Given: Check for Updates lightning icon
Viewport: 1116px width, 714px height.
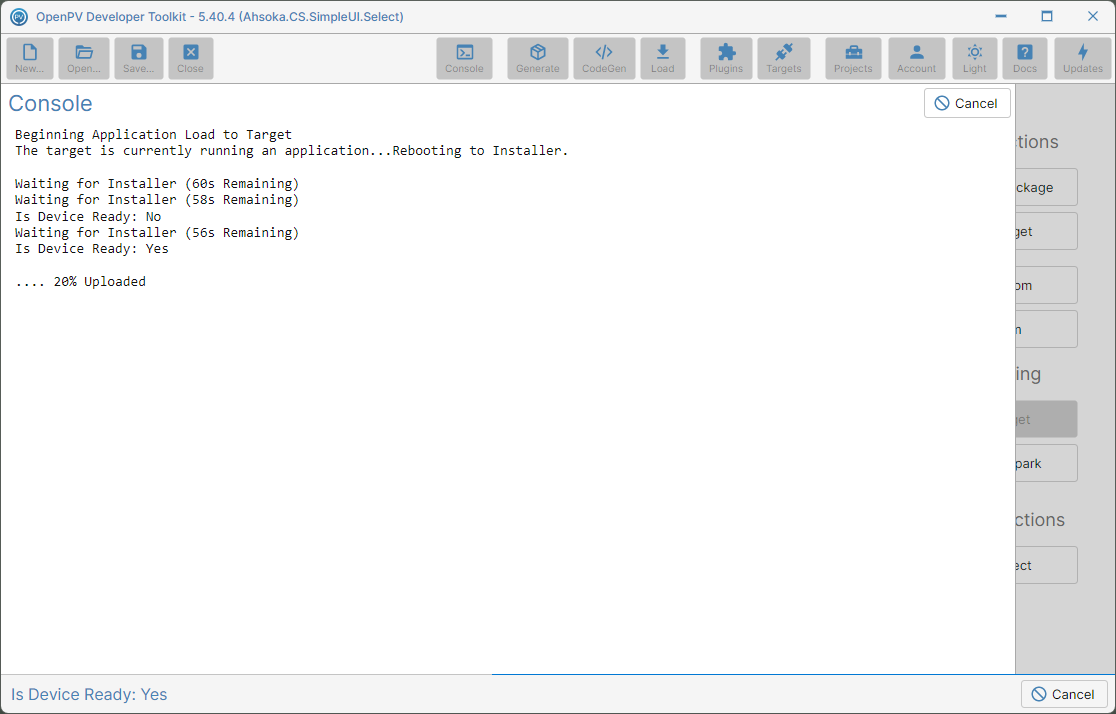Looking at the screenshot, I should [1083, 58].
